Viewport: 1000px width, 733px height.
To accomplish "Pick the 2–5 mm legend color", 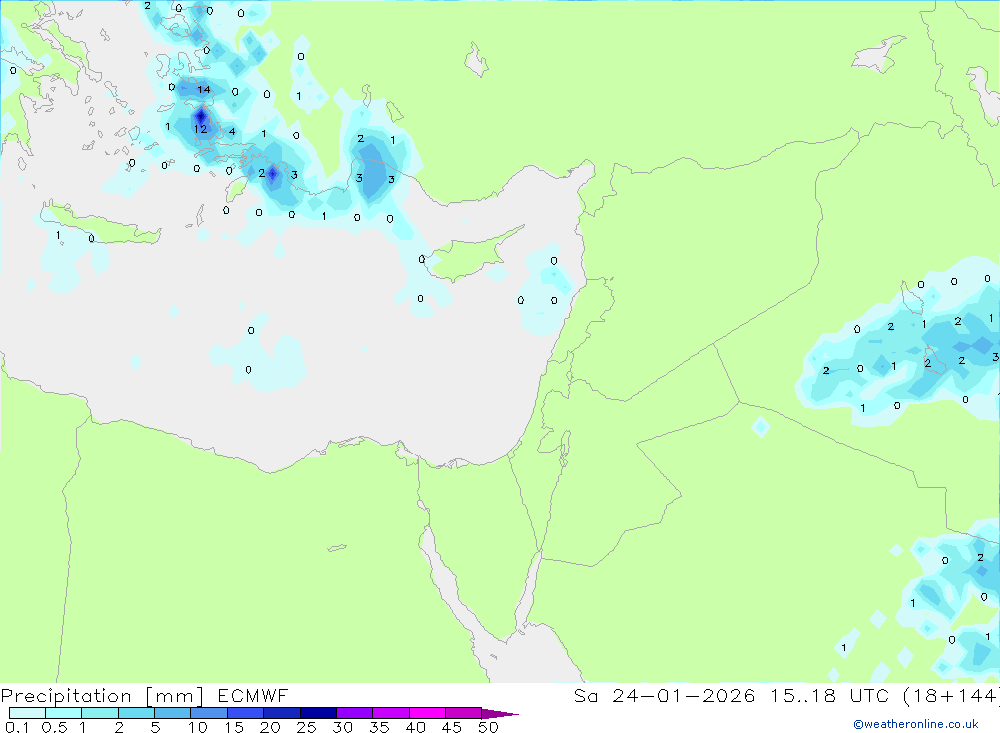I will pos(136,713).
